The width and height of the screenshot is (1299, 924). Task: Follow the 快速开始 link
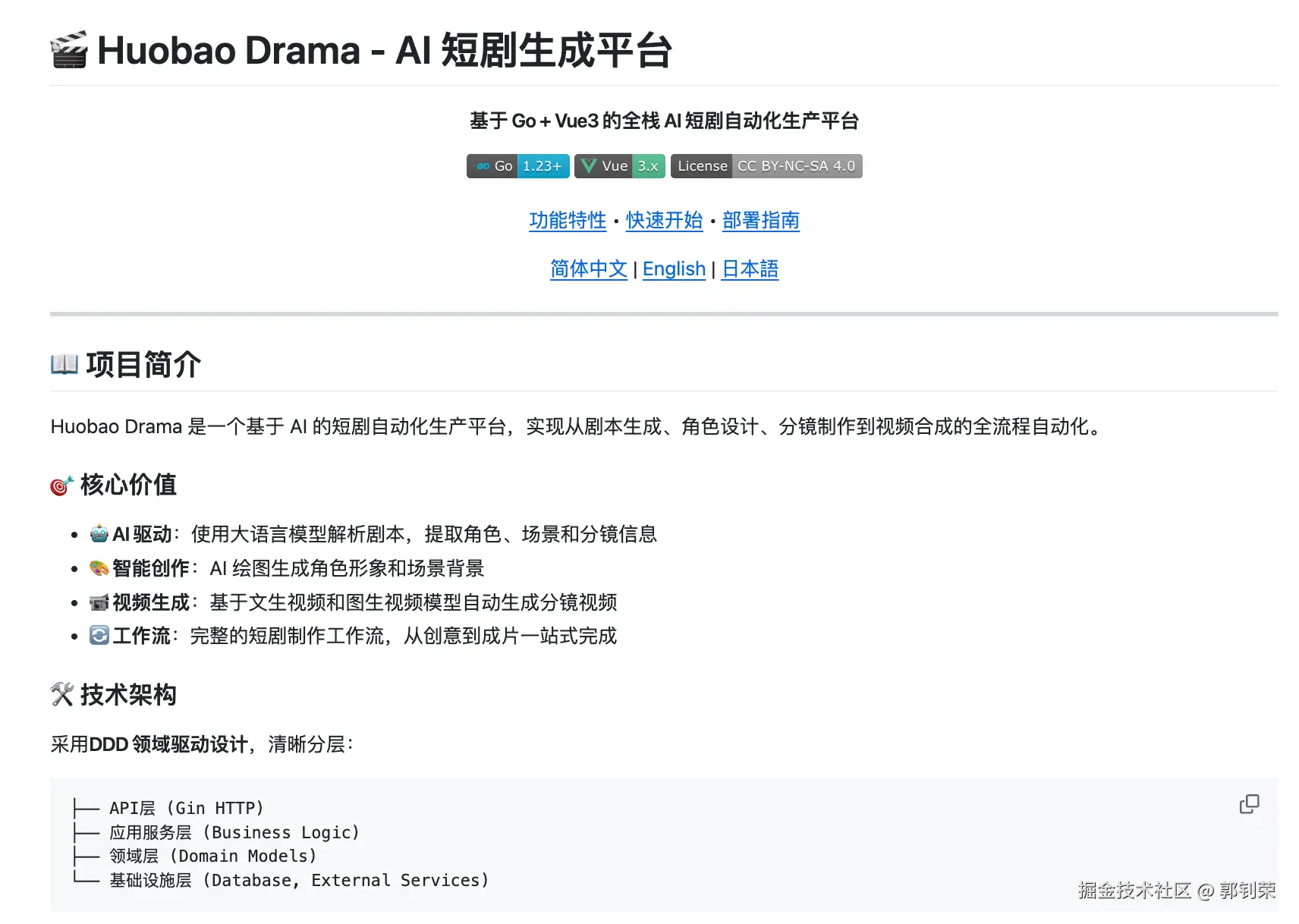665,221
